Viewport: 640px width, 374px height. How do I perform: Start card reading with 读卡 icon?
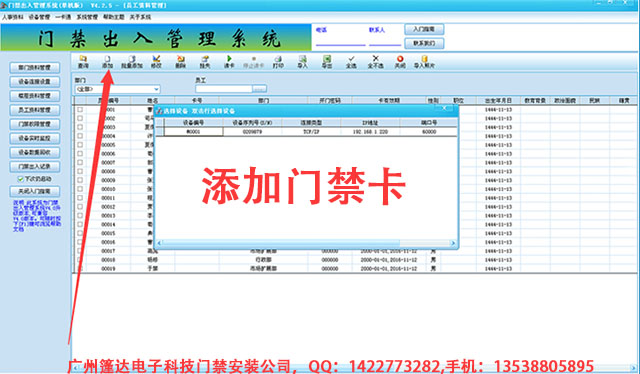(229, 62)
